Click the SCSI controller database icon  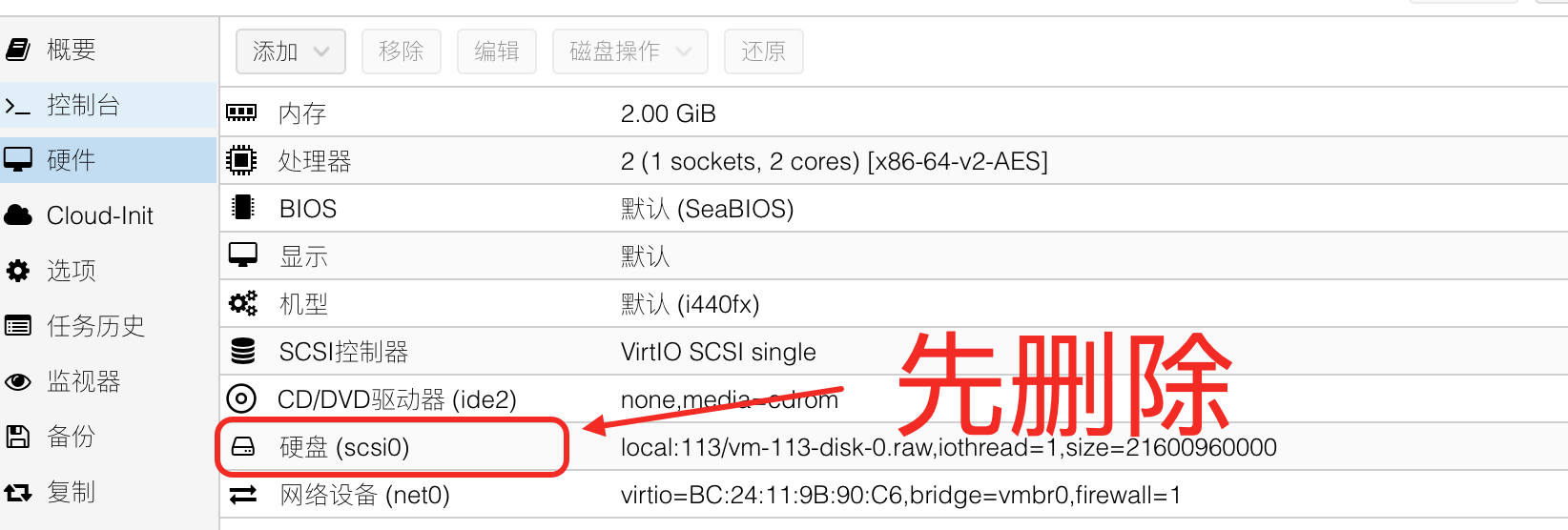click(243, 351)
